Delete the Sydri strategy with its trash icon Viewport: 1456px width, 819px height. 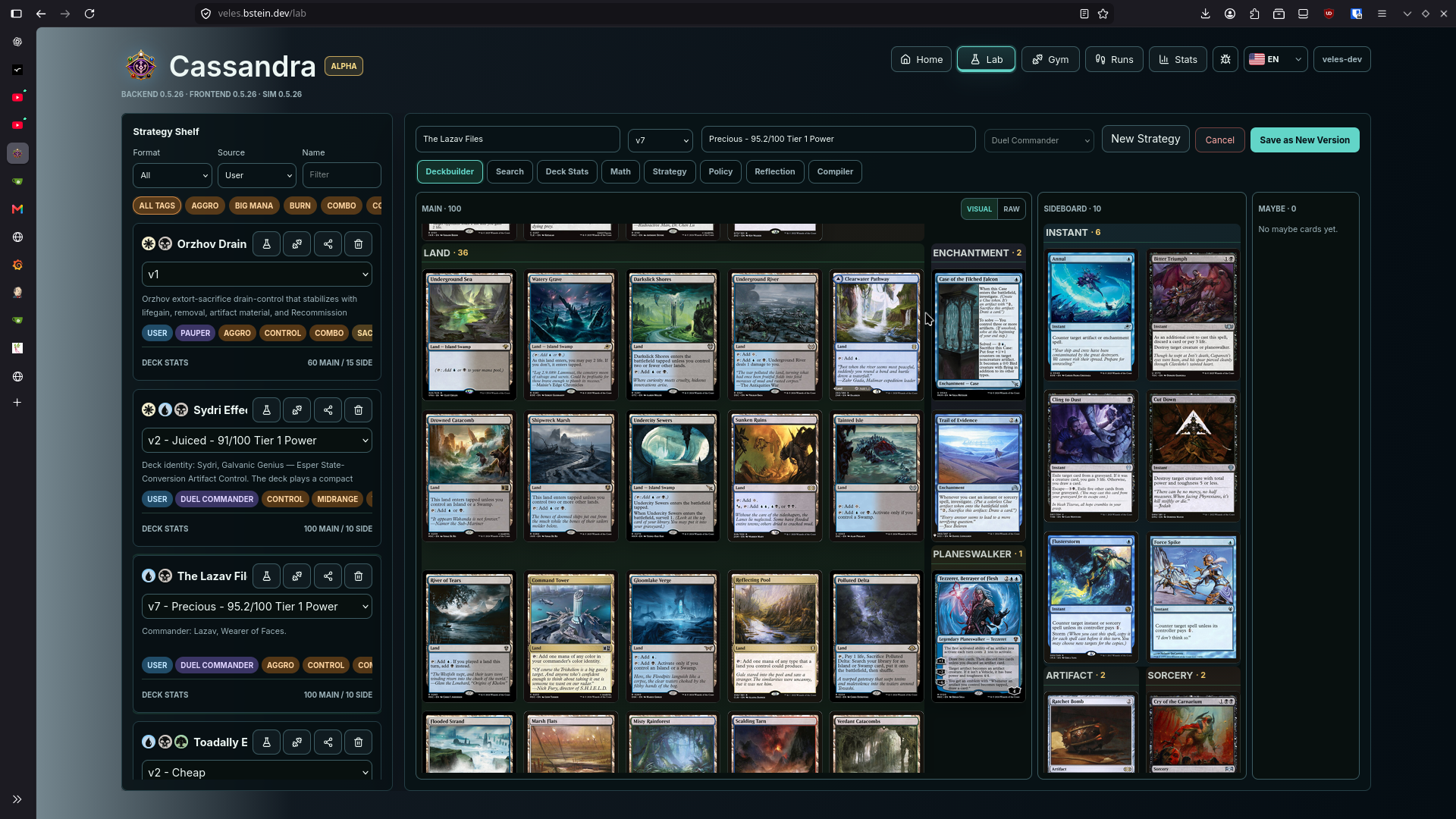tap(359, 410)
